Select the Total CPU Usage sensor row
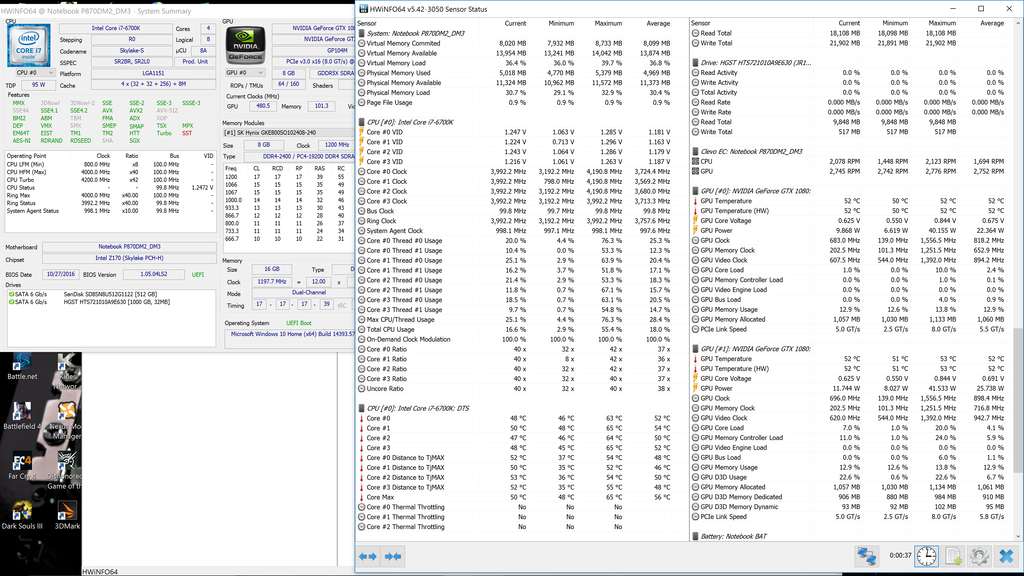Image resolution: width=1024 pixels, height=576 pixels. click(516, 330)
